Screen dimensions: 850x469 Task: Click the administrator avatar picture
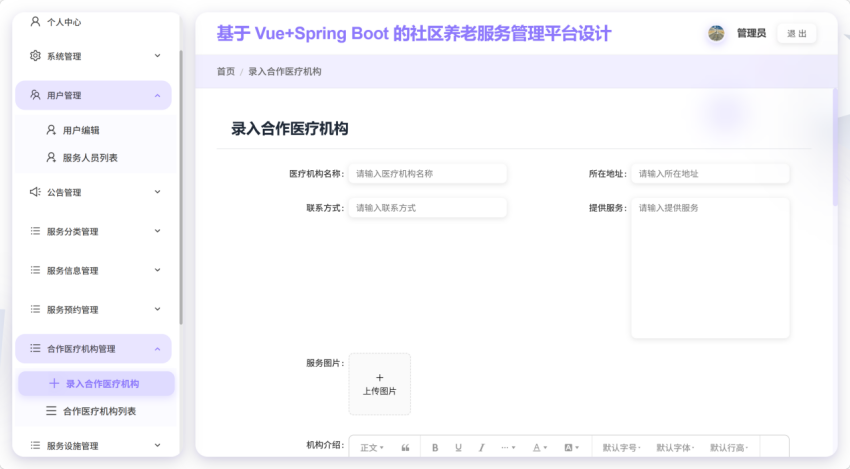pyautogui.click(x=716, y=34)
